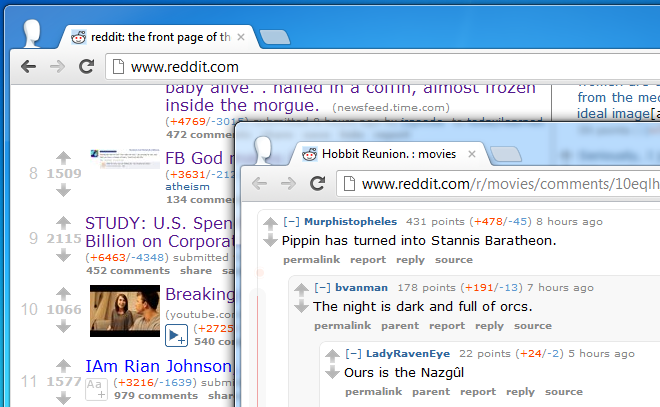Open 979 comments link

coord(156,396)
